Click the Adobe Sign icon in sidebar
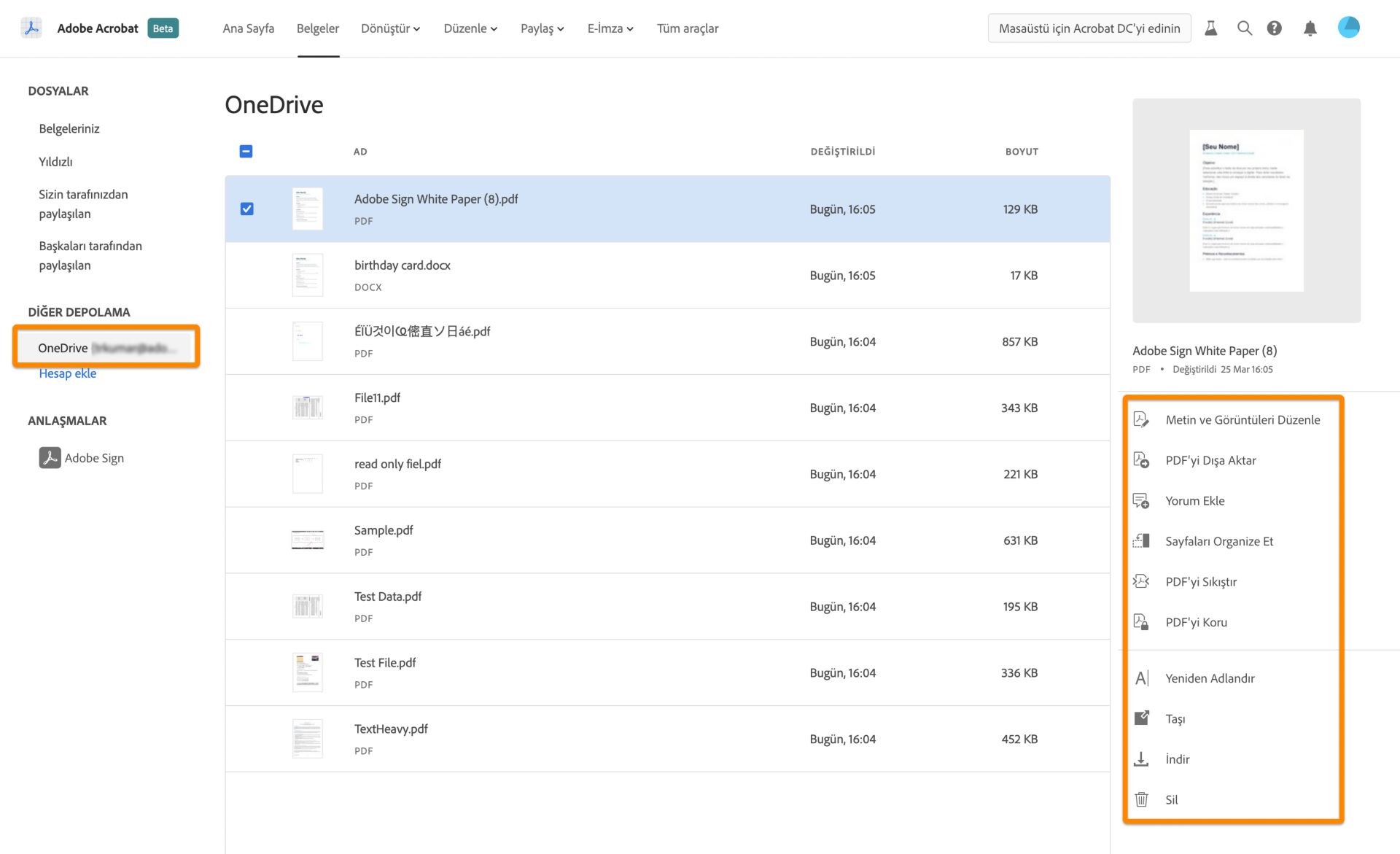 point(50,458)
